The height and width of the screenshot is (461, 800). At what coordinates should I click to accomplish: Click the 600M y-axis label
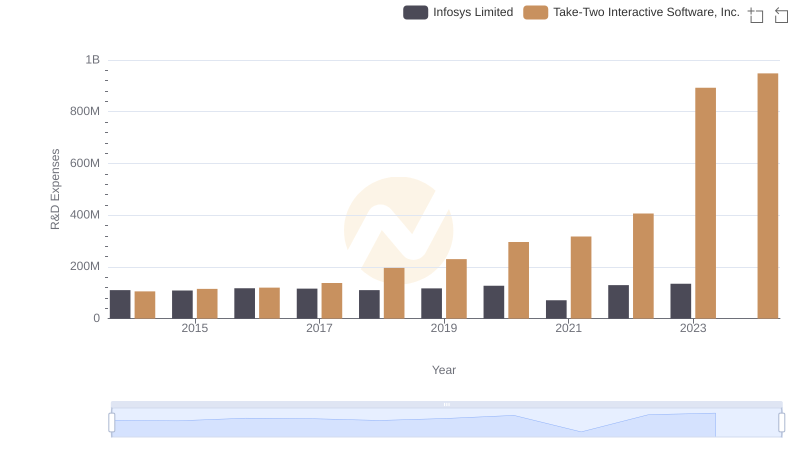(x=85, y=163)
